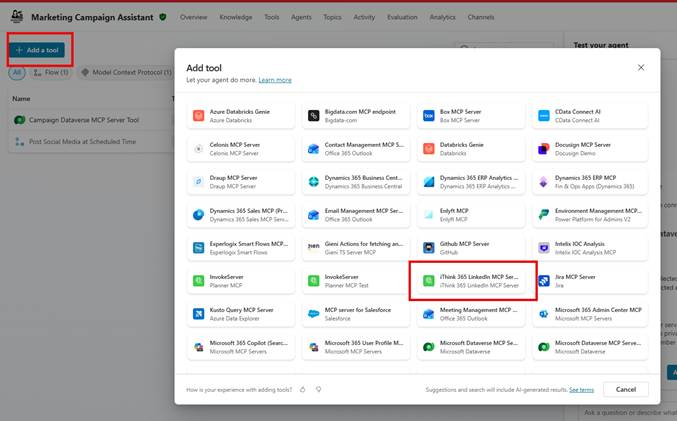Select the MCP server for Salesforce icon
Viewport: 677px width, 421px height.
click(314, 313)
